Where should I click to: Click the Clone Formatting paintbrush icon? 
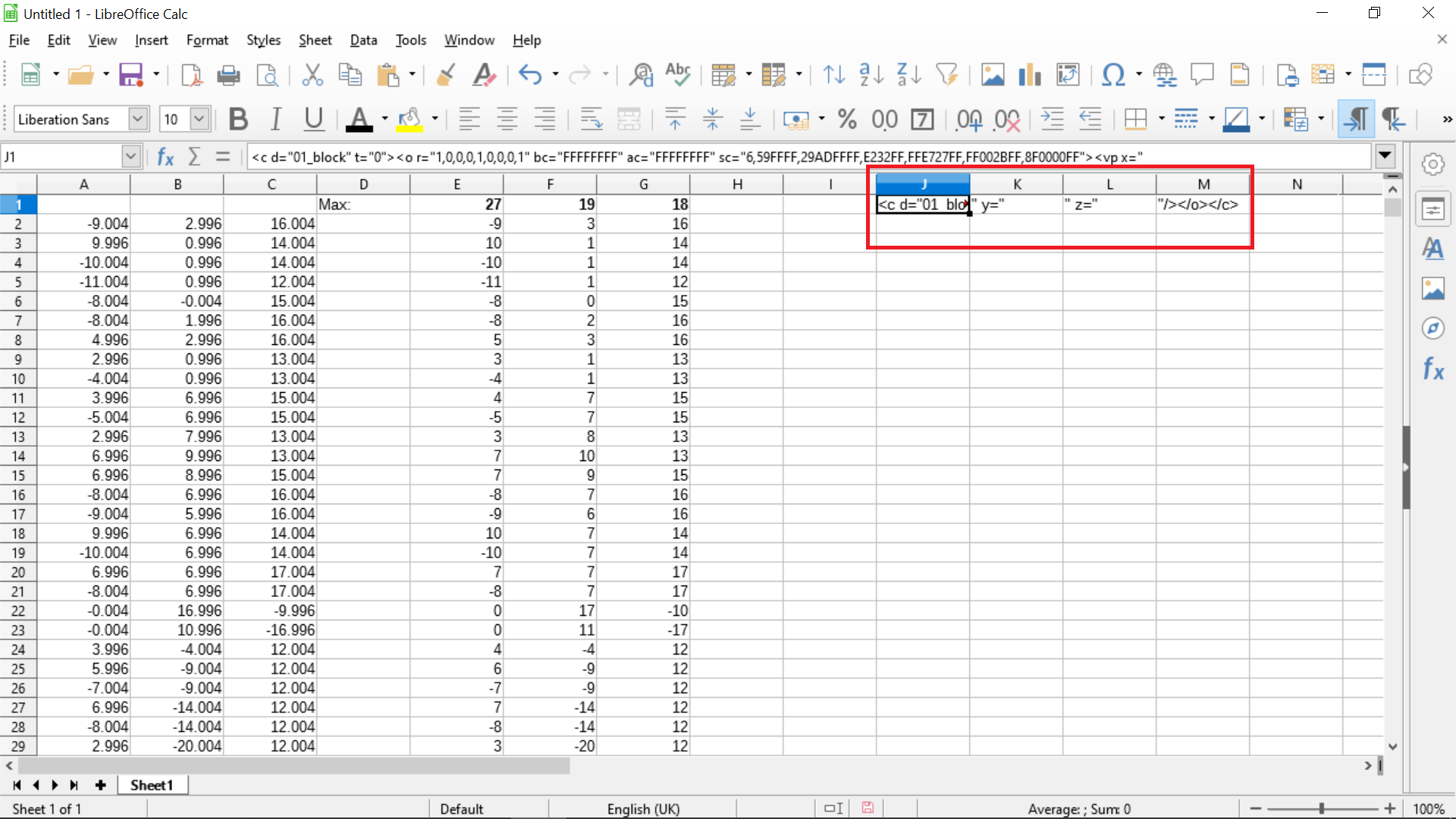(446, 74)
